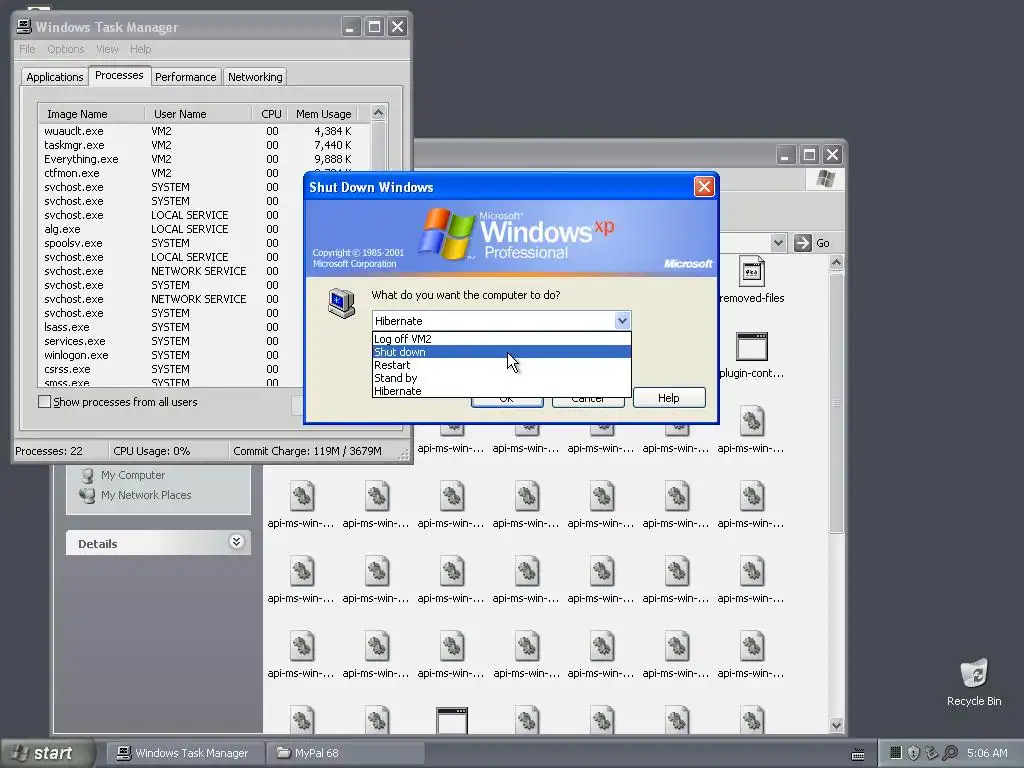Switch to the Processes tab
Image resolution: width=1024 pixels, height=768 pixels.
119,75
